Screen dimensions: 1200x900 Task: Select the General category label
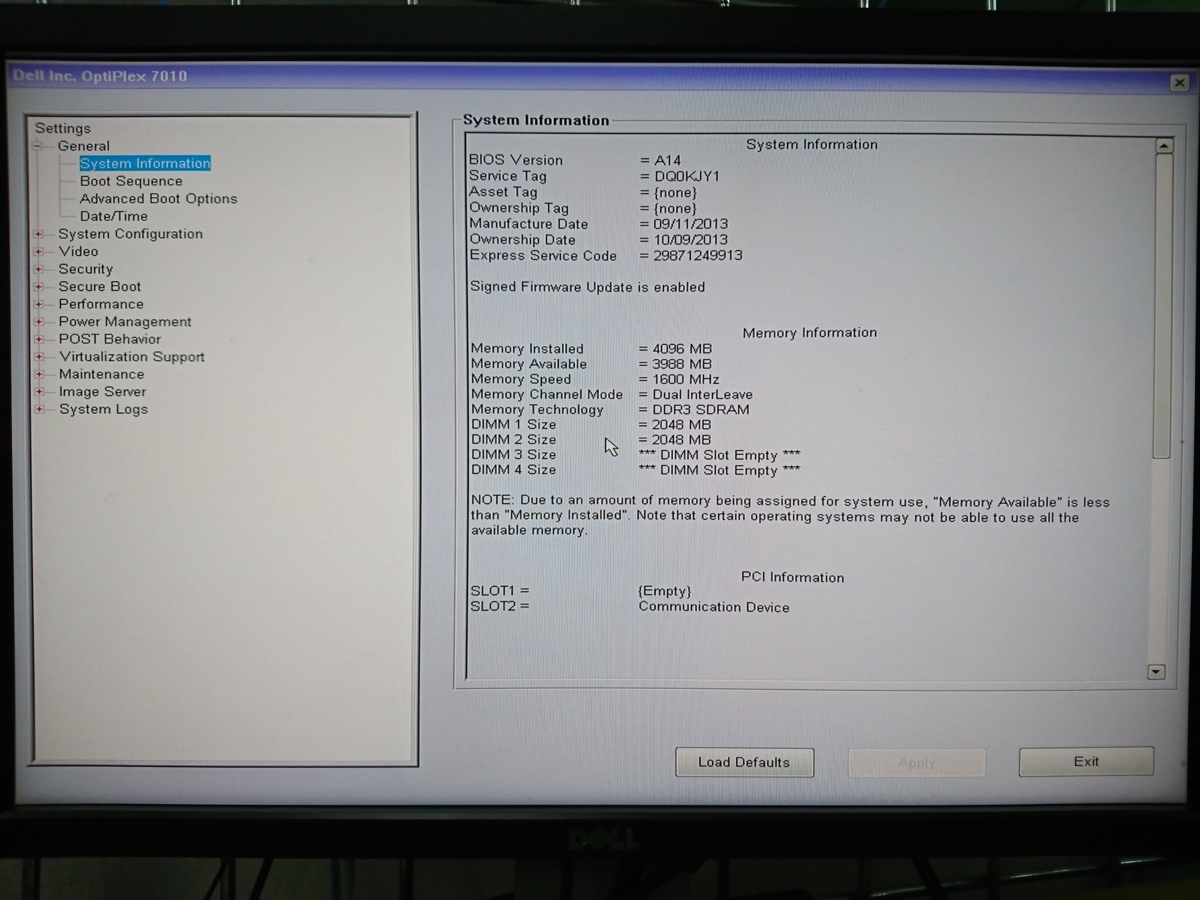[84, 146]
